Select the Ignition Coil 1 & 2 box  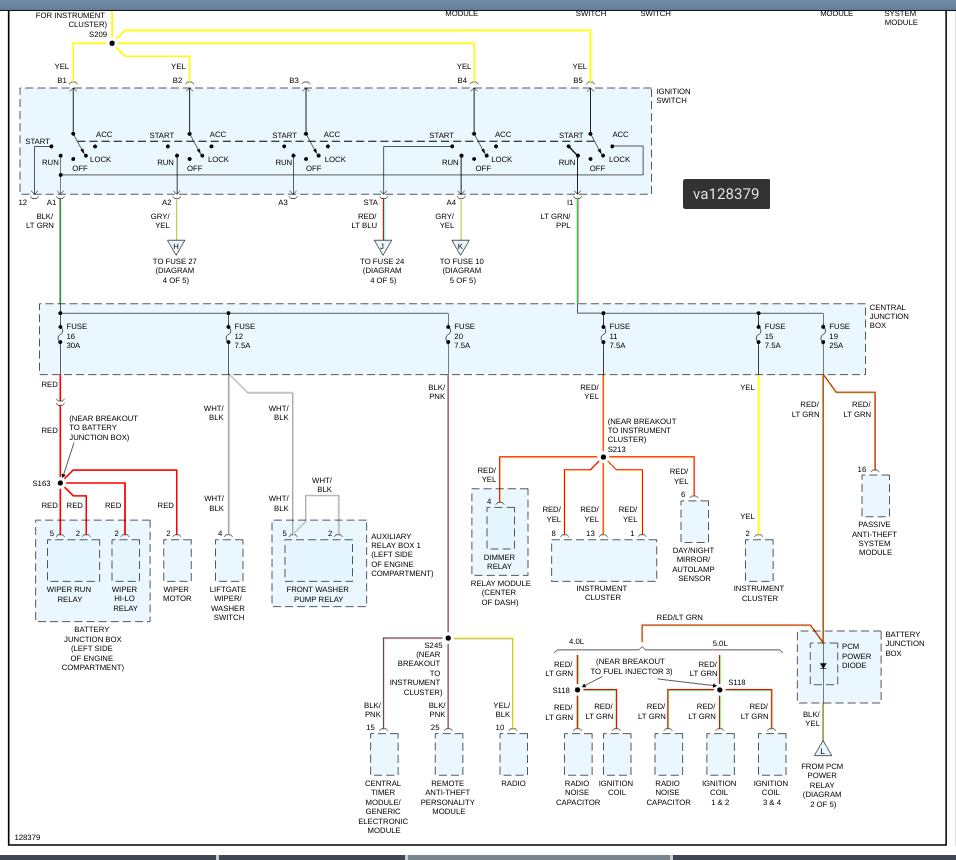[721, 755]
